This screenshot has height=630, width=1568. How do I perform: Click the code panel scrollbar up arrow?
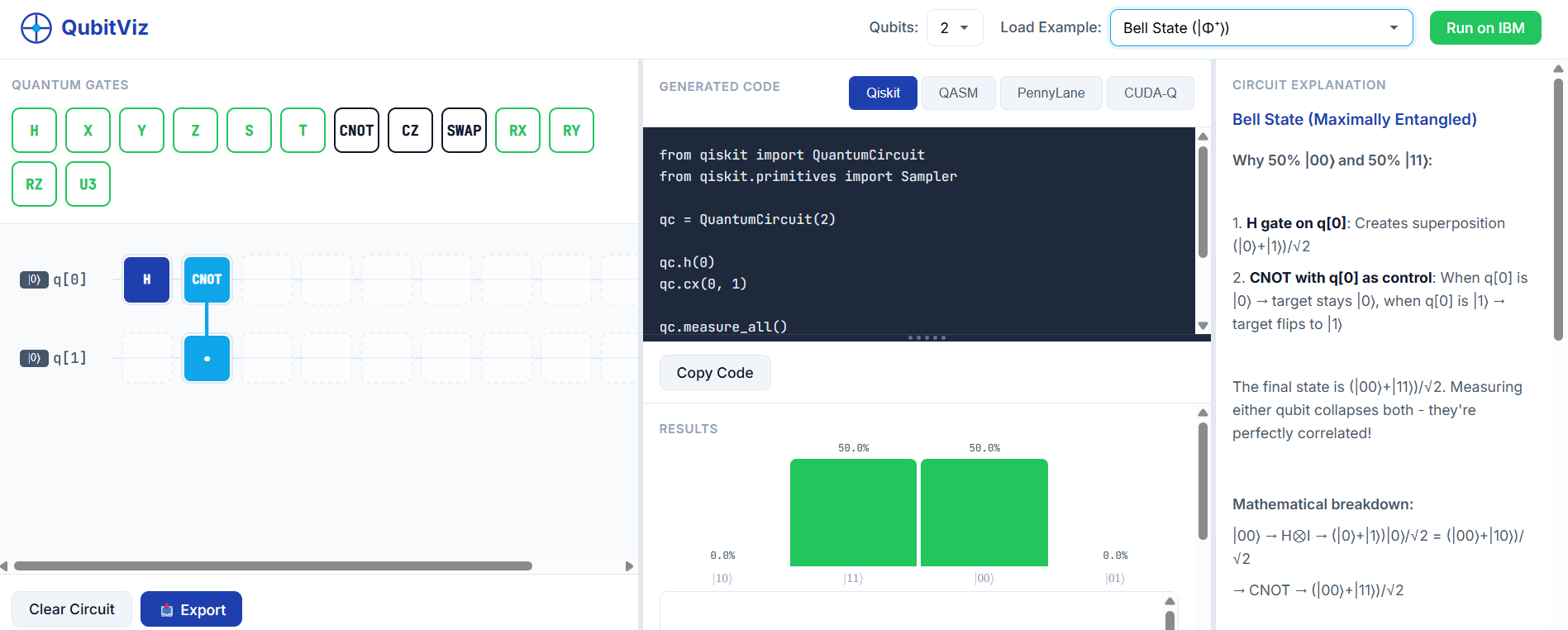pos(1203,136)
